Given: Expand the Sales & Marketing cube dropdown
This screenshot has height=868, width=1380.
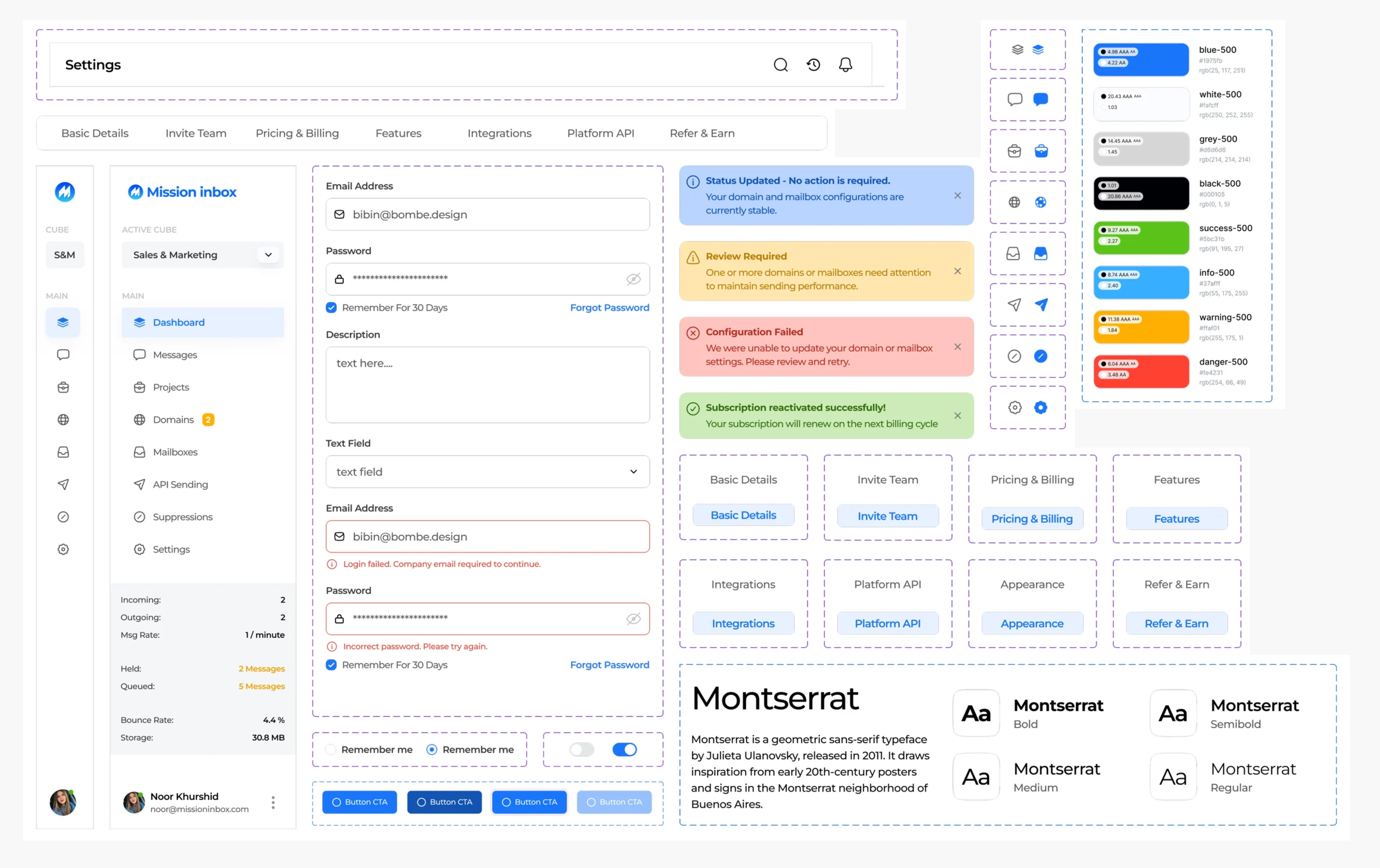Looking at the screenshot, I should coord(268,254).
